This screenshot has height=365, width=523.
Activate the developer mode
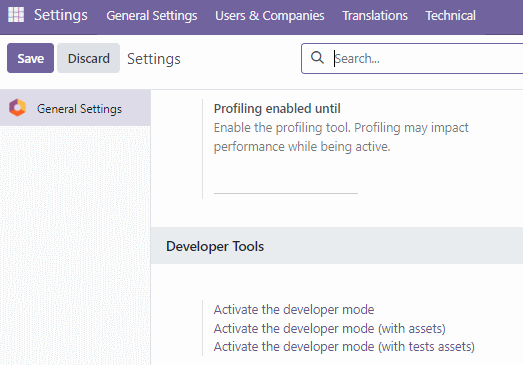[294, 310]
